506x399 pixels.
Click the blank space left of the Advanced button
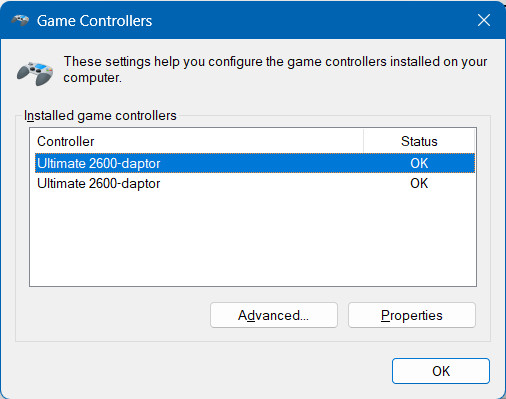click(x=113, y=315)
